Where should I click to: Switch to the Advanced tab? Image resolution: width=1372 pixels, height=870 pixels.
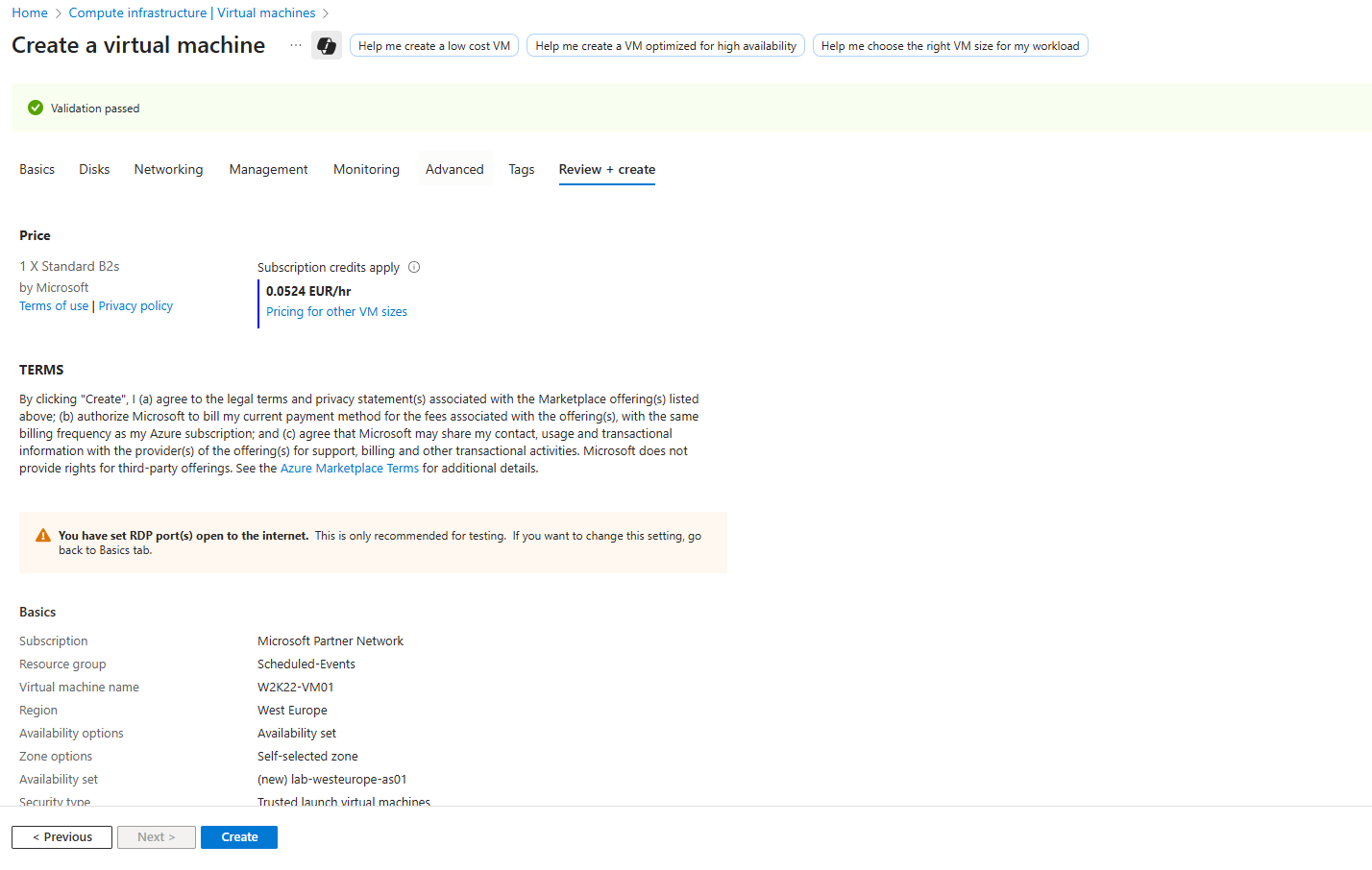click(x=454, y=169)
